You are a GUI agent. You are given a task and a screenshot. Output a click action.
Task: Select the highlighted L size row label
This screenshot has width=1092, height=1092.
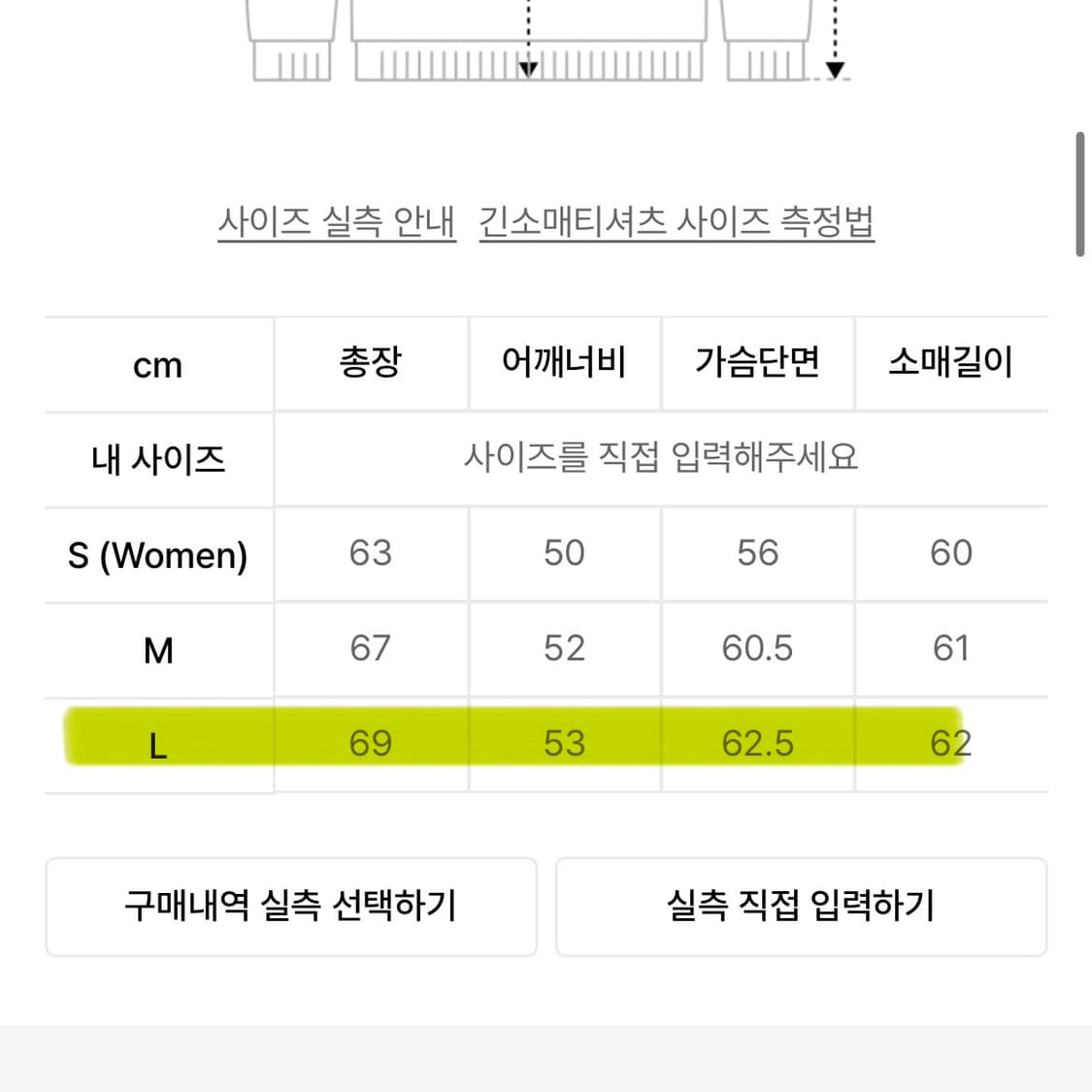158,745
